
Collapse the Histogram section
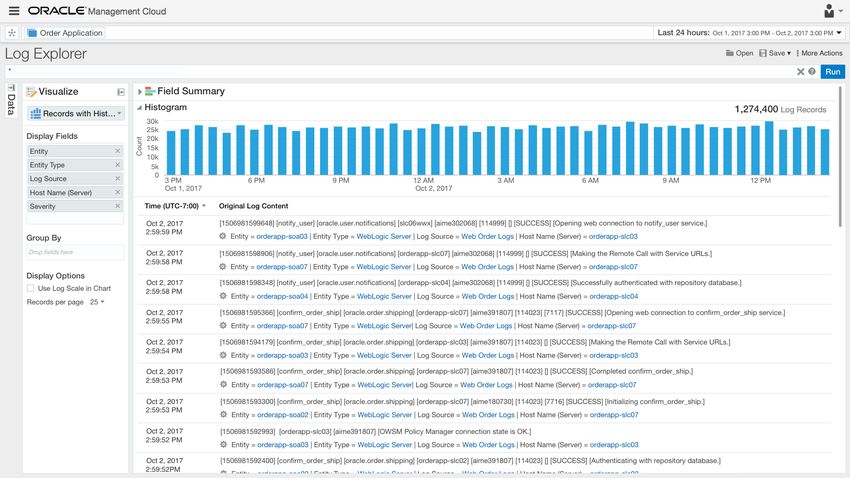(x=139, y=108)
